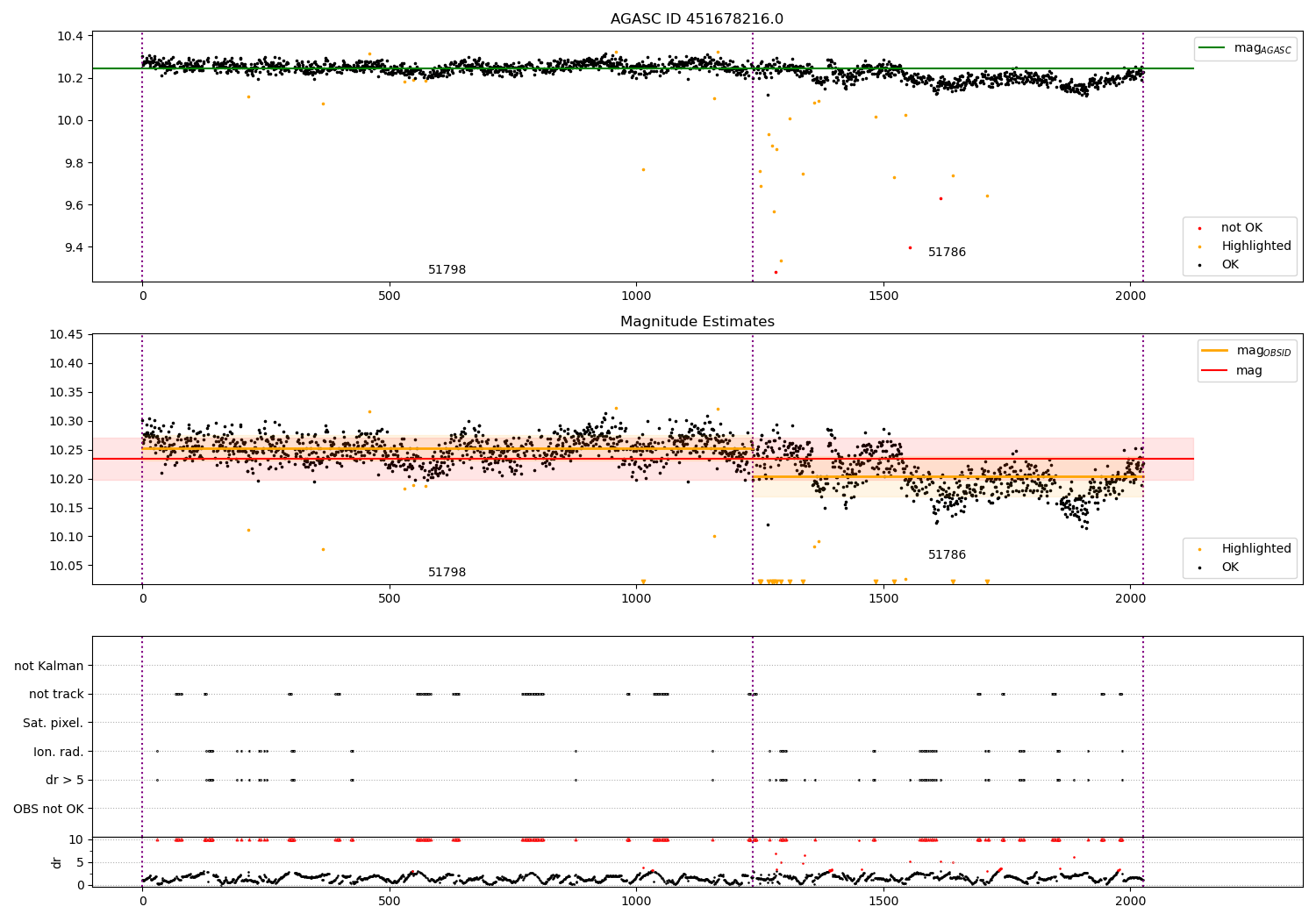Click the 'dr' y-axis label at the bottom
The image size is (1316, 921).
[57, 862]
